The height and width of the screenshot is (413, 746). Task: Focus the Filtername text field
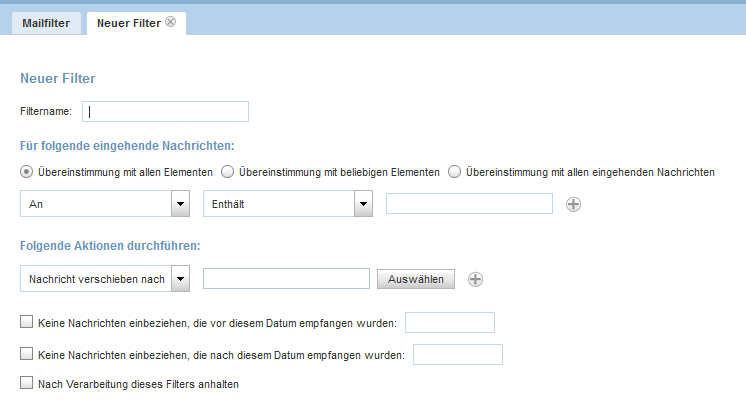pyautogui.click(x=165, y=111)
